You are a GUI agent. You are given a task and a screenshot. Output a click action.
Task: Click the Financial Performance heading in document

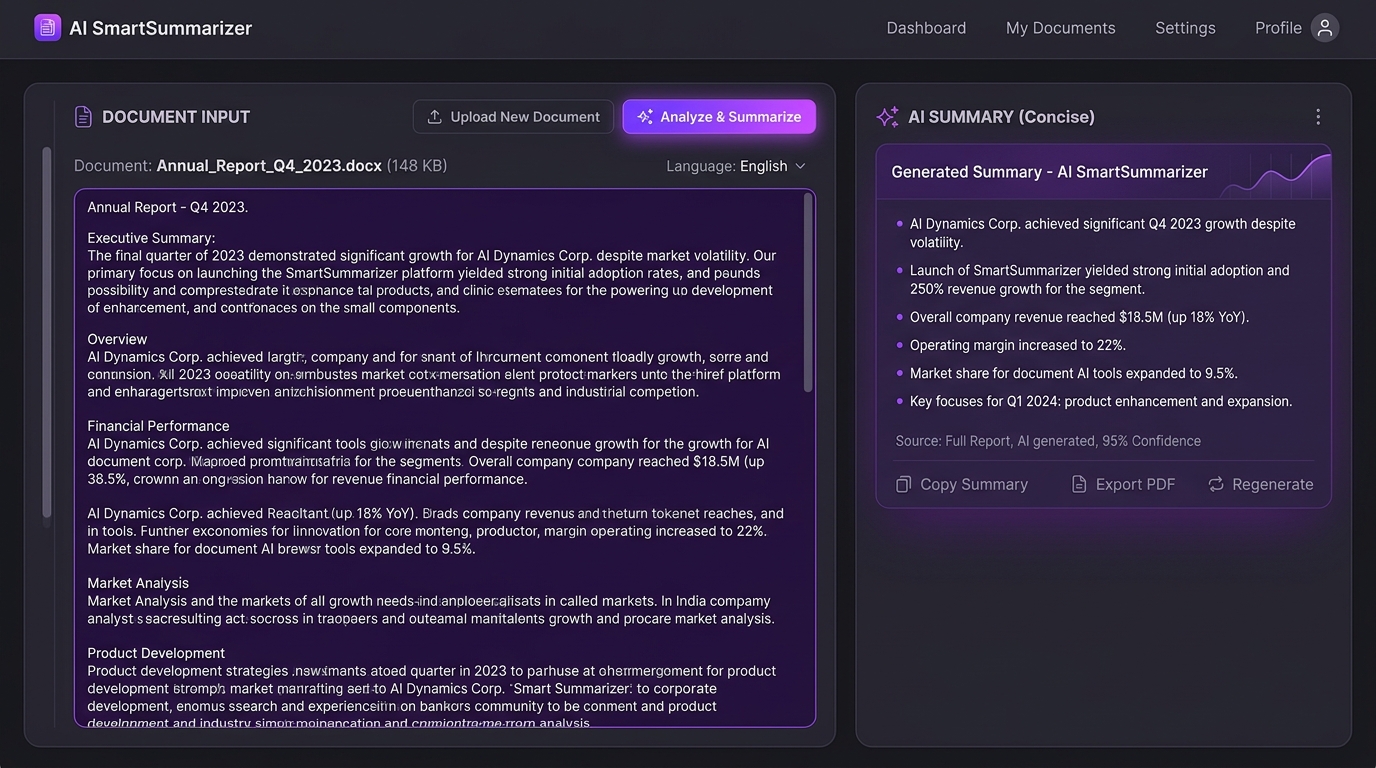158,426
